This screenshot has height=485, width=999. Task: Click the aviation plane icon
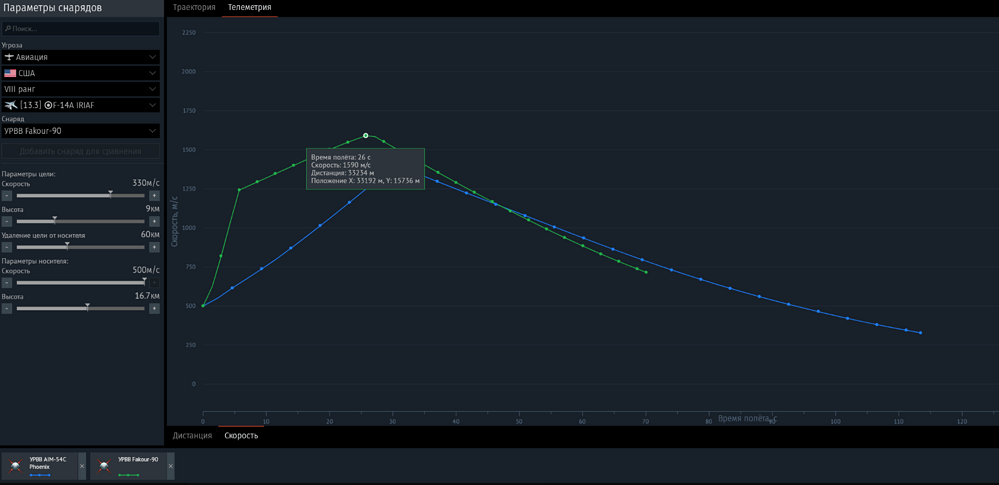click(x=9, y=57)
